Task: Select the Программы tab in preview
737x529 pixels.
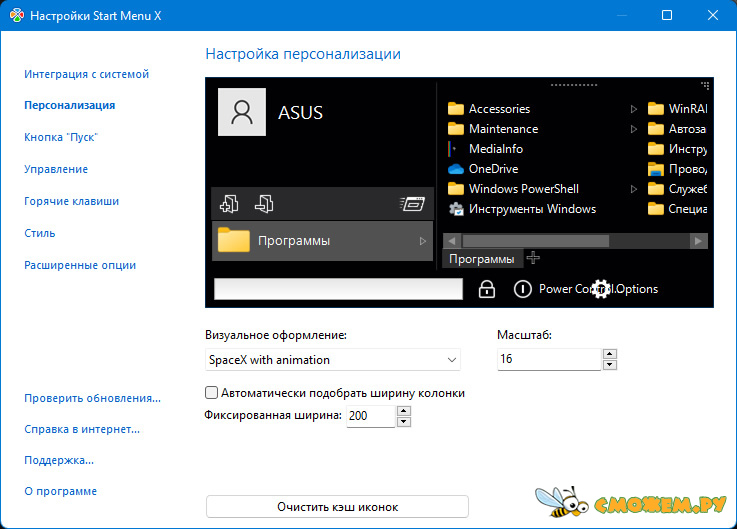Action: pos(482,259)
